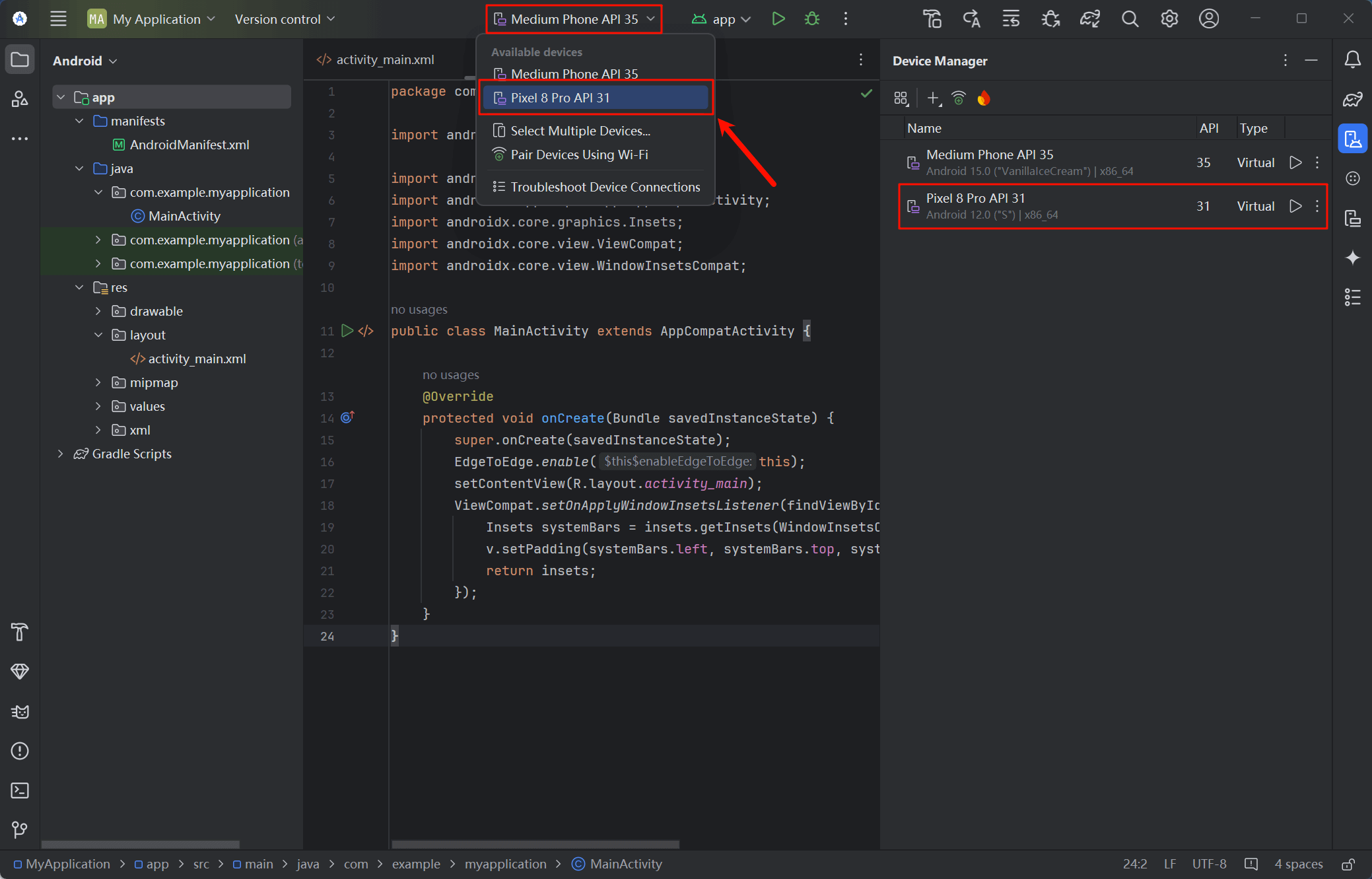Open actions menu for Pixel 8 Pro row
The width and height of the screenshot is (1372, 879).
[1317, 206]
